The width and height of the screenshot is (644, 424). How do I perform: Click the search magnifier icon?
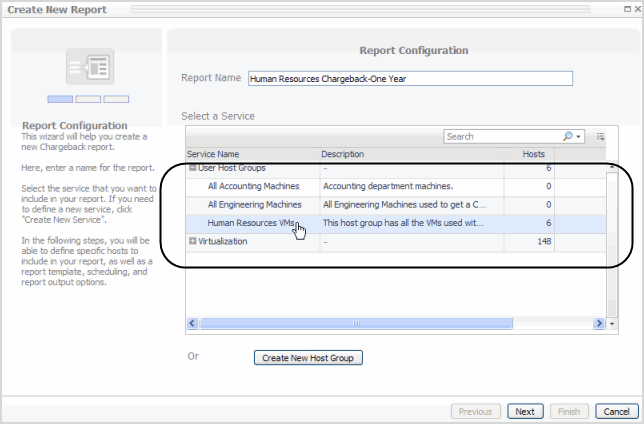(568, 136)
